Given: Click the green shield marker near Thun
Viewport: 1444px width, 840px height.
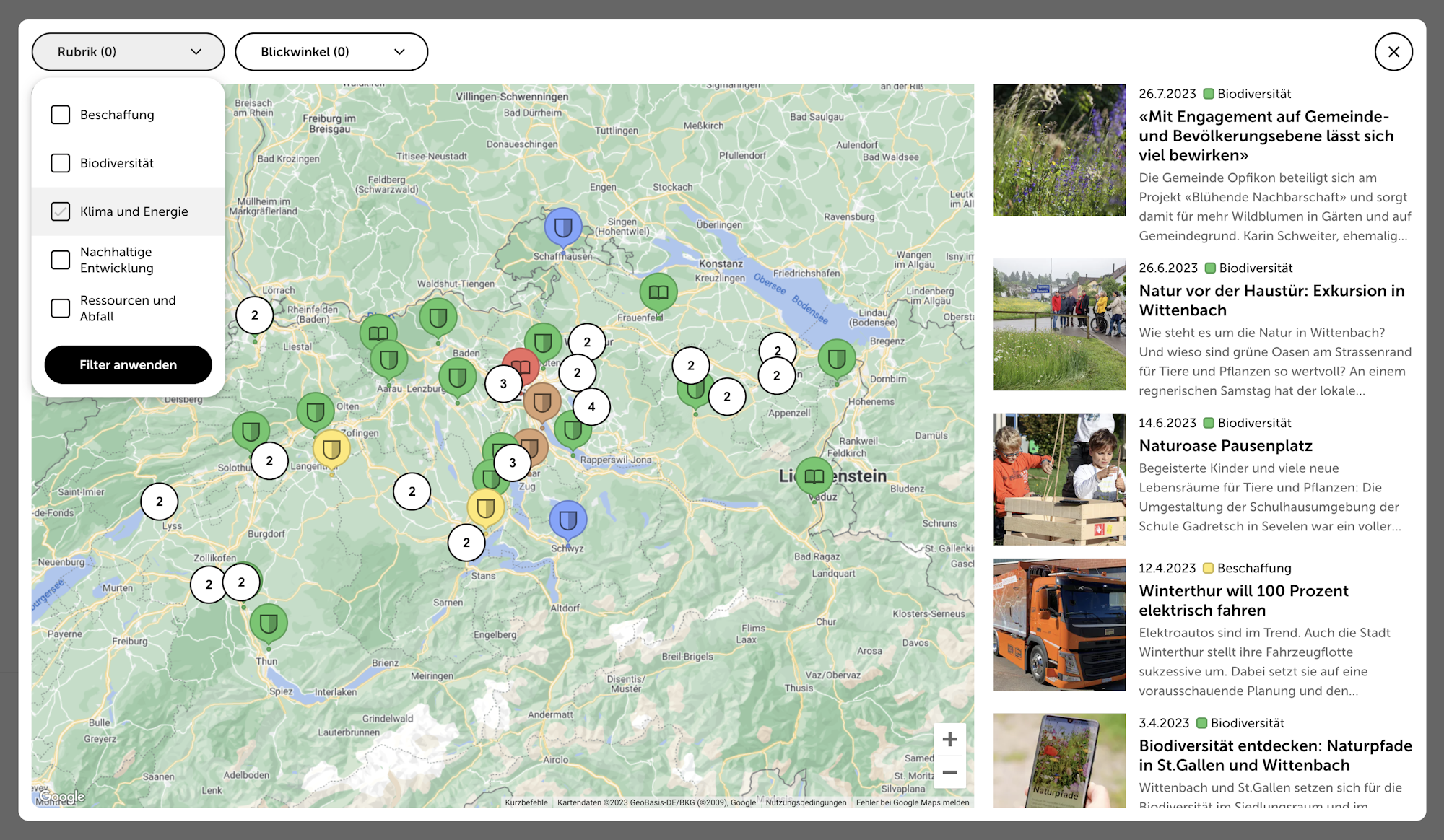Looking at the screenshot, I should coord(269,623).
